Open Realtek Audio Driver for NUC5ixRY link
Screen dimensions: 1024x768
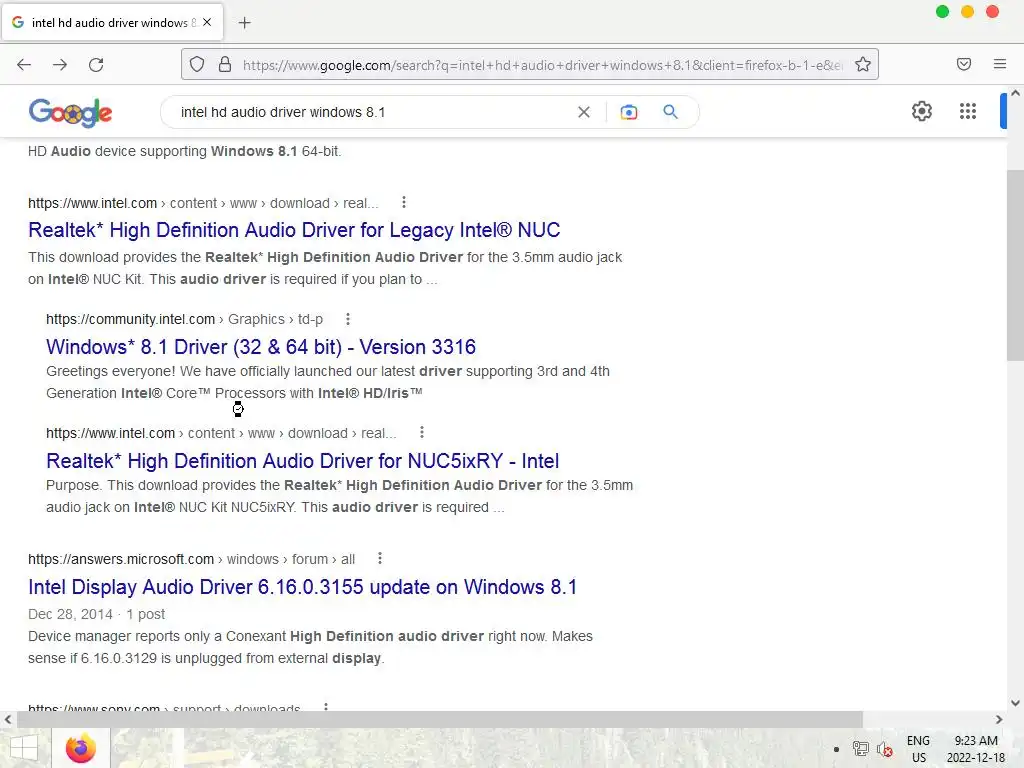click(302, 461)
